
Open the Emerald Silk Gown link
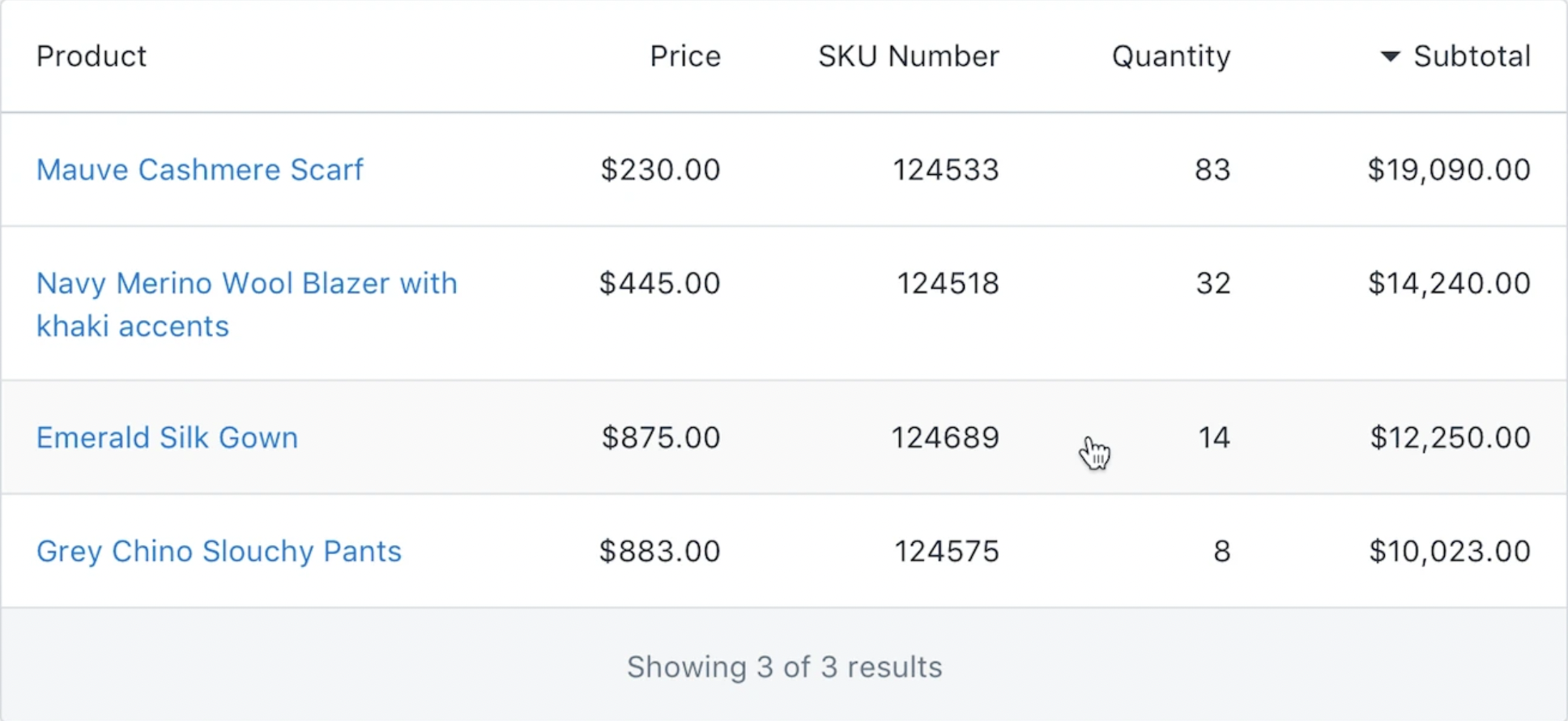(x=167, y=438)
